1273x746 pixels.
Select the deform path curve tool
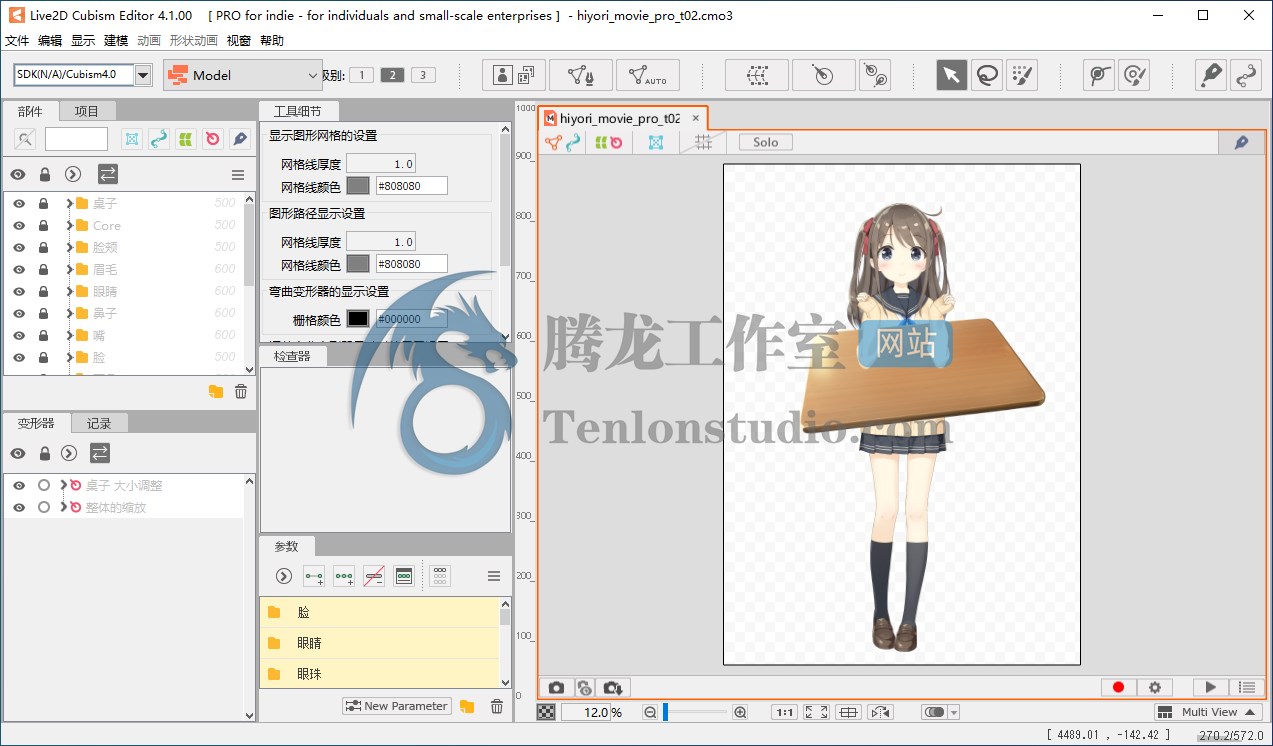(x=1246, y=75)
